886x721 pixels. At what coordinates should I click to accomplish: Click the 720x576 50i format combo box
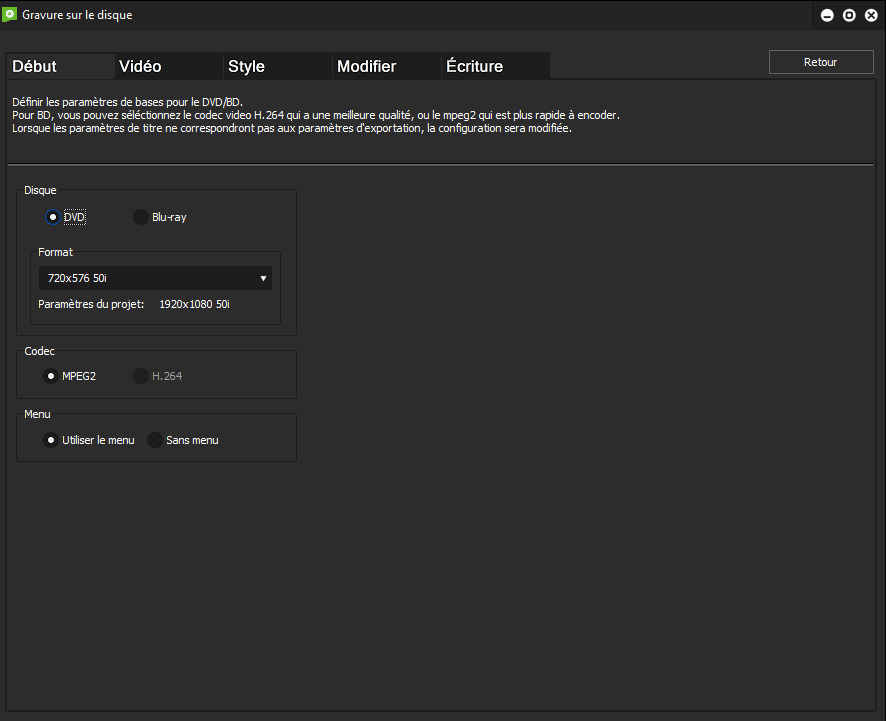[150, 278]
